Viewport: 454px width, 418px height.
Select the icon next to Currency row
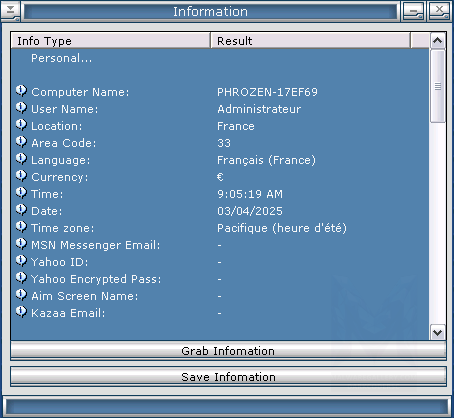tap(21, 176)
